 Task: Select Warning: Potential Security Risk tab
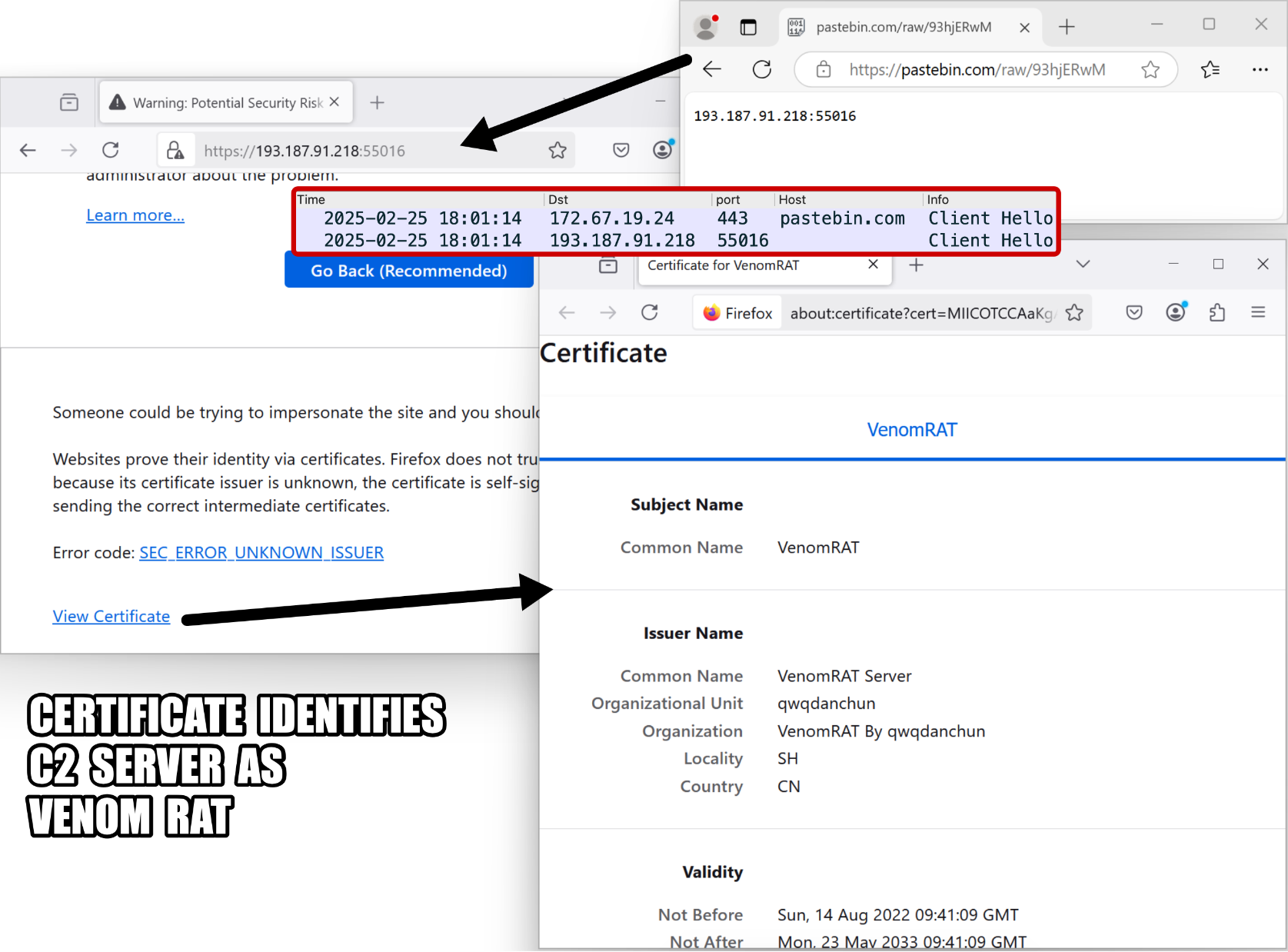pos(226,102)
